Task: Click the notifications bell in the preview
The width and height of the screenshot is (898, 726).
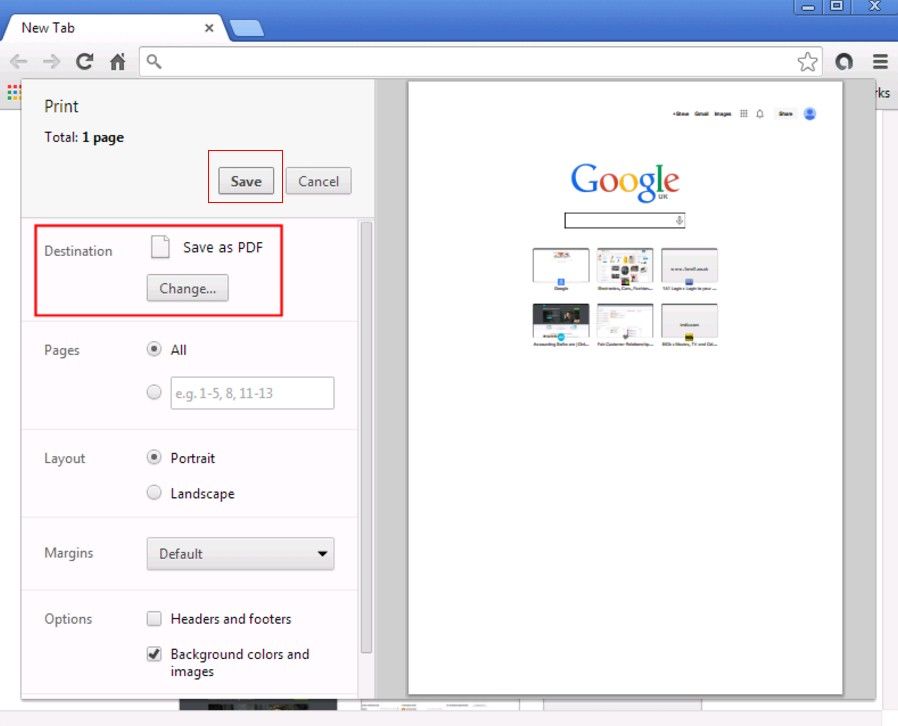Action: point(760,113)
